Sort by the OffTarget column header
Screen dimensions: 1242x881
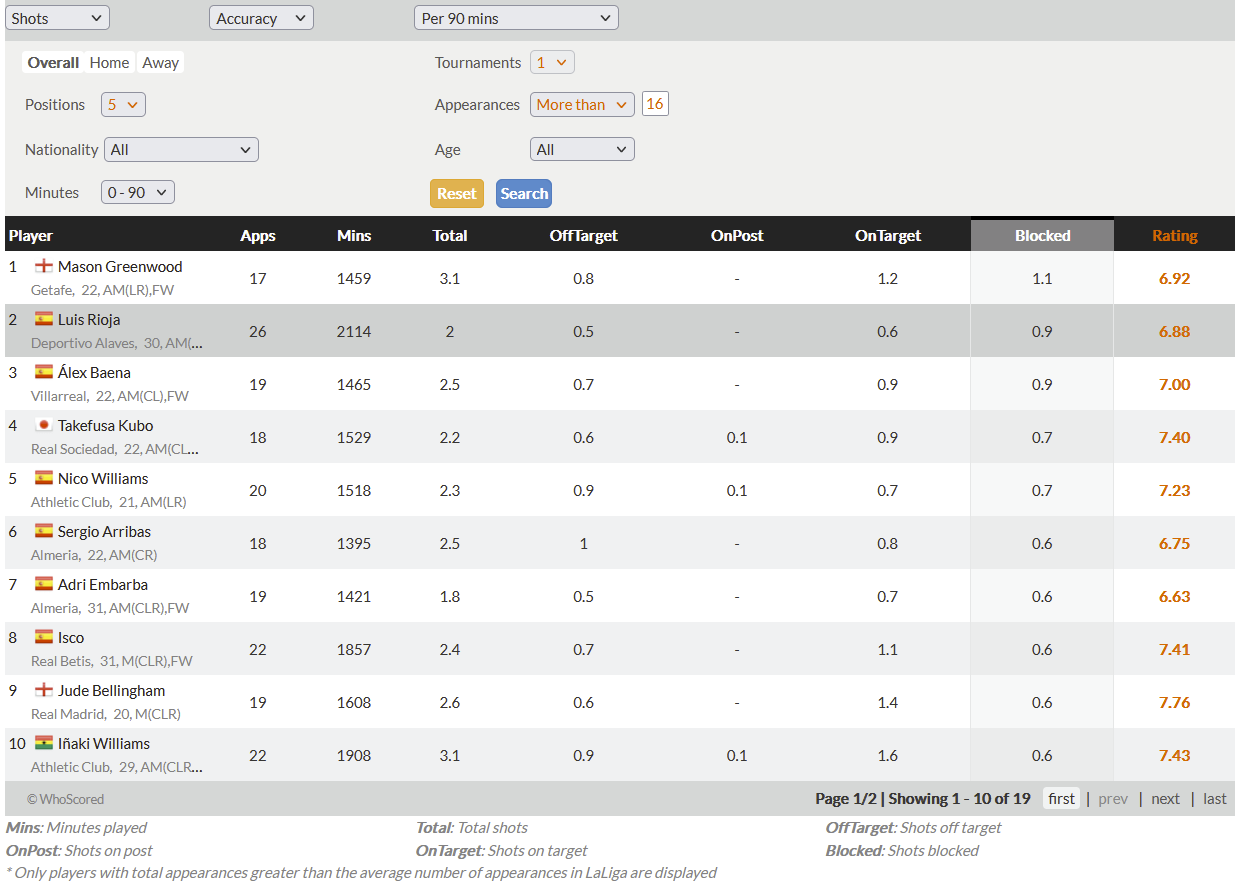pos(584,235)
